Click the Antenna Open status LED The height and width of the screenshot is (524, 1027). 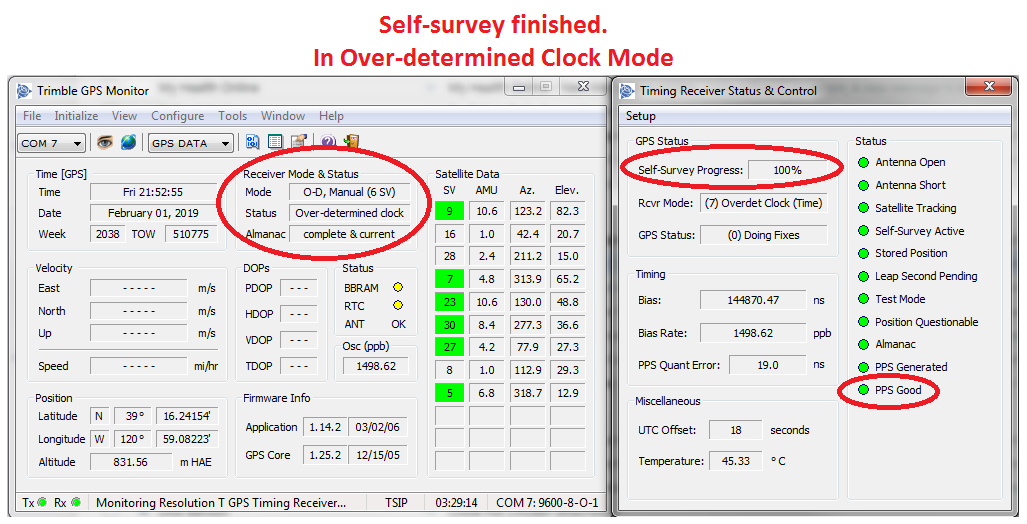[x=863, y=162]
